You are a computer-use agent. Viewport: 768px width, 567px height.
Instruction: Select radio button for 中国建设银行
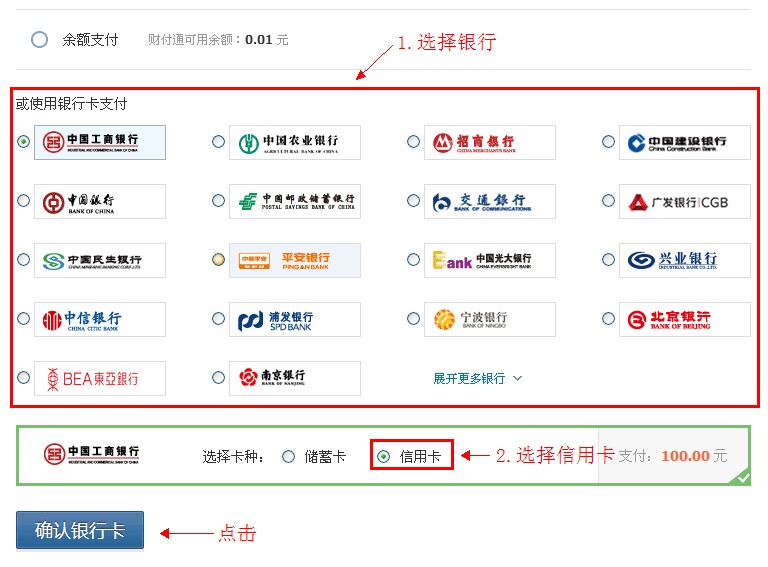[608, 142]
